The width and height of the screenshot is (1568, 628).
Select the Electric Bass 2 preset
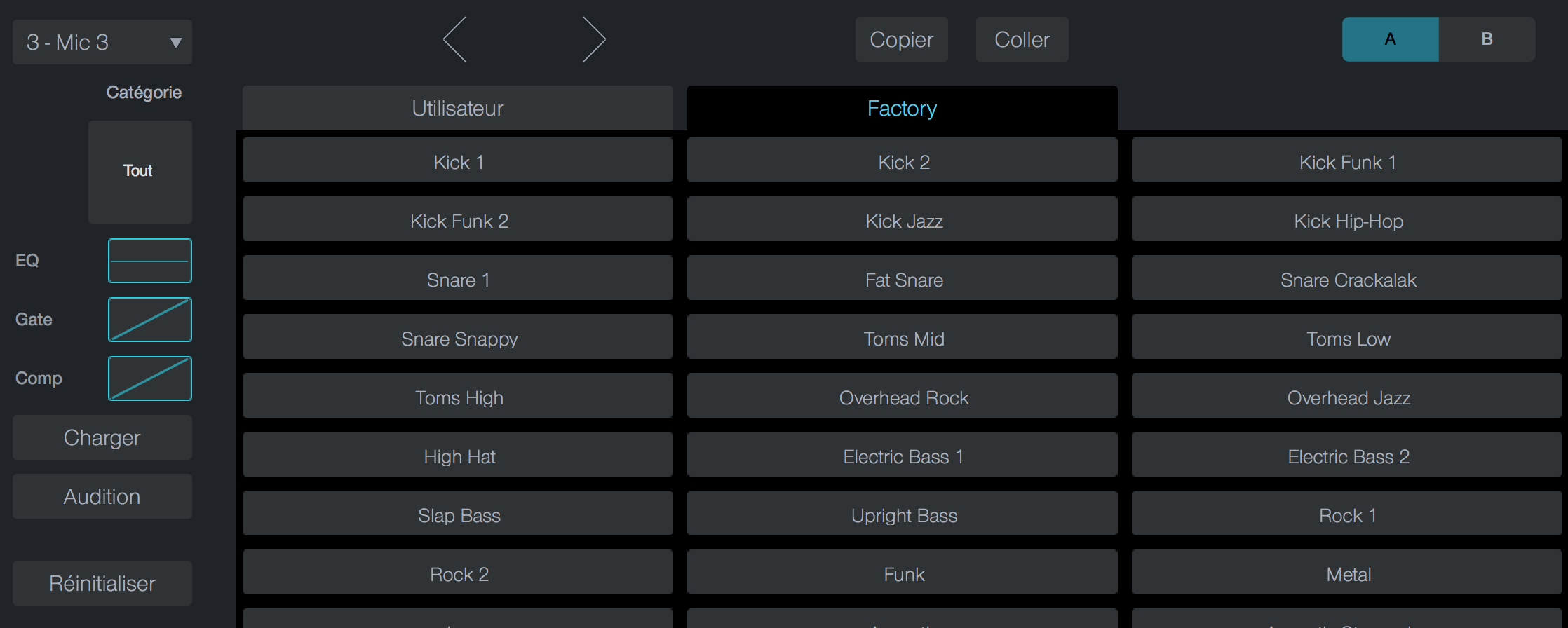pos(1347,454)
